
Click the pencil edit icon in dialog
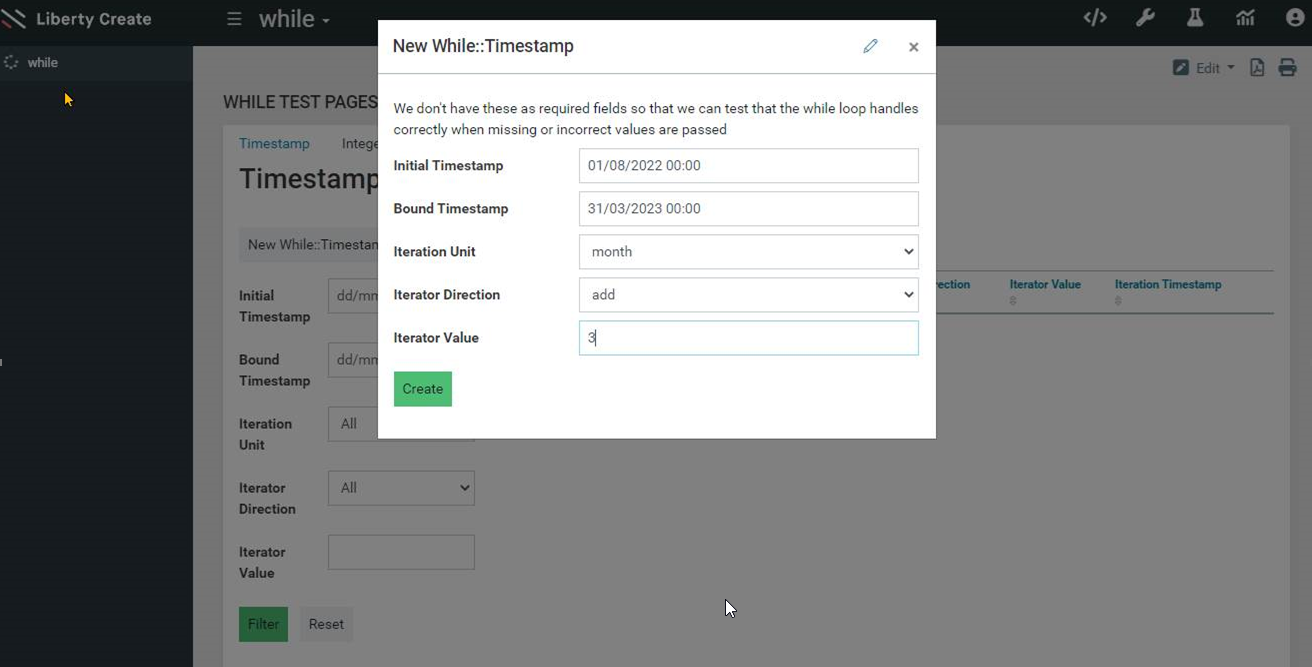pyautogui.click(x=870, y=46)
